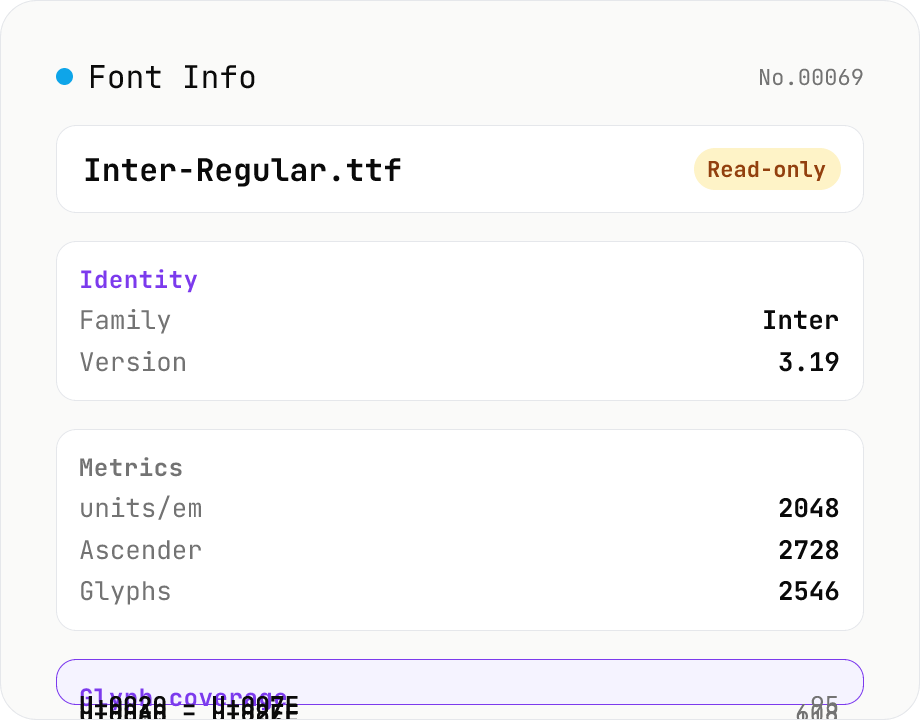Click the Identity section heading
Viewport: 920px width, 720px height.
point(138,279)
